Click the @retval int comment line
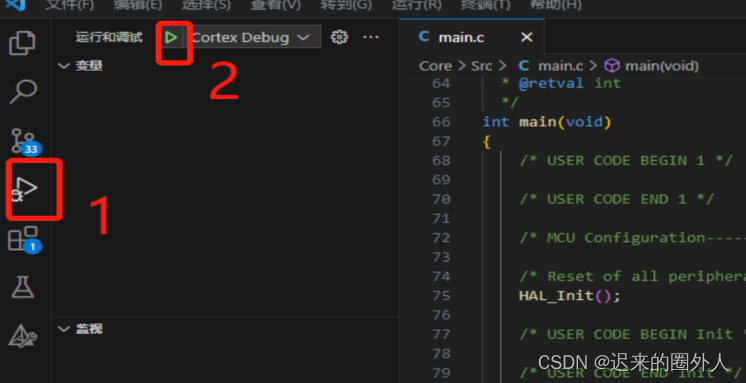Image resolution: width=746 pixels, height=383 pixels. click(561, 83)
